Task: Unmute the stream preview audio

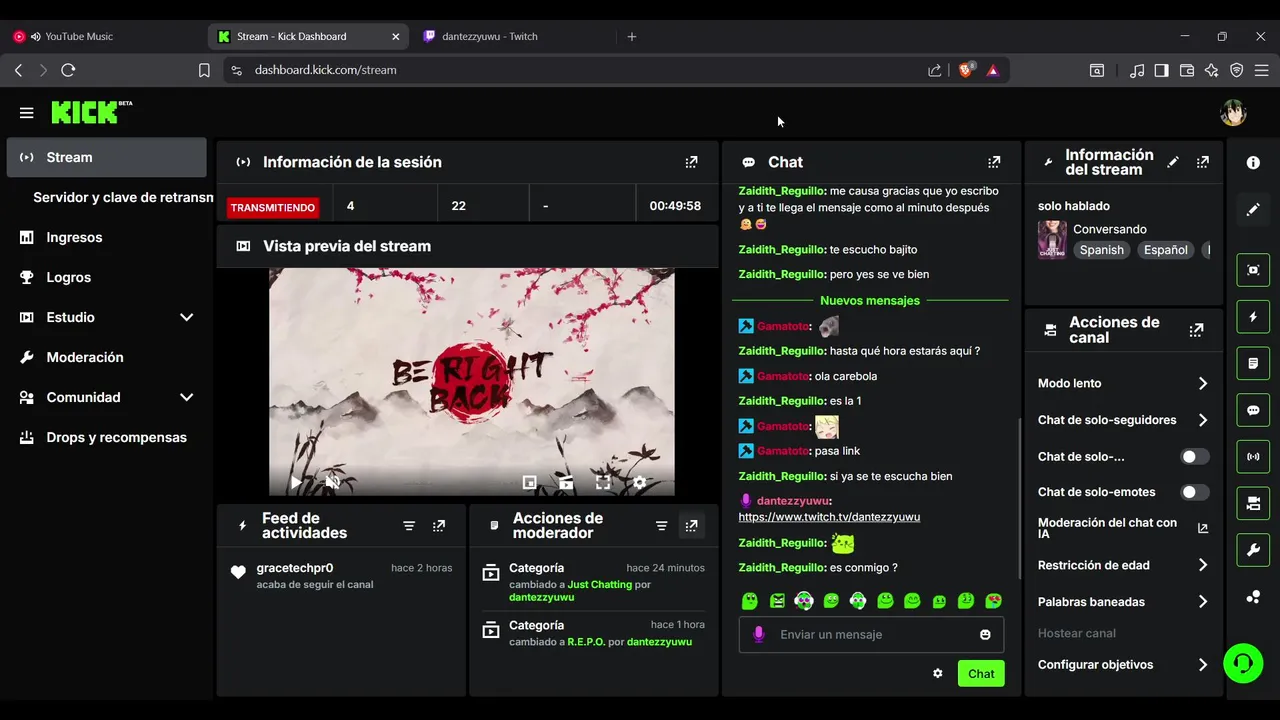Action: tap(333, 482)
